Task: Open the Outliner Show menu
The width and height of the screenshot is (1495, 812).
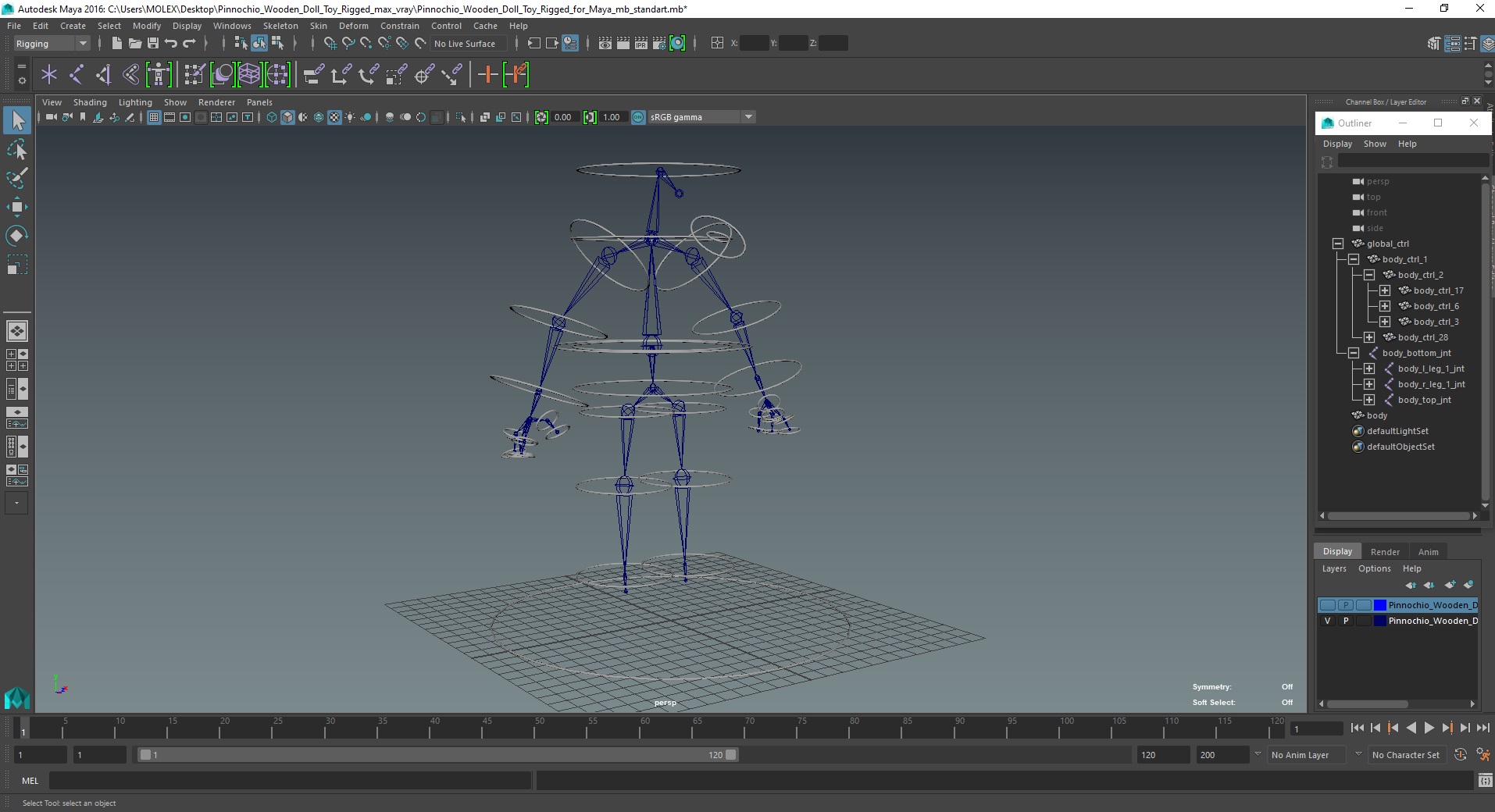Action: pyautogui.click(x=1375, y=144)
